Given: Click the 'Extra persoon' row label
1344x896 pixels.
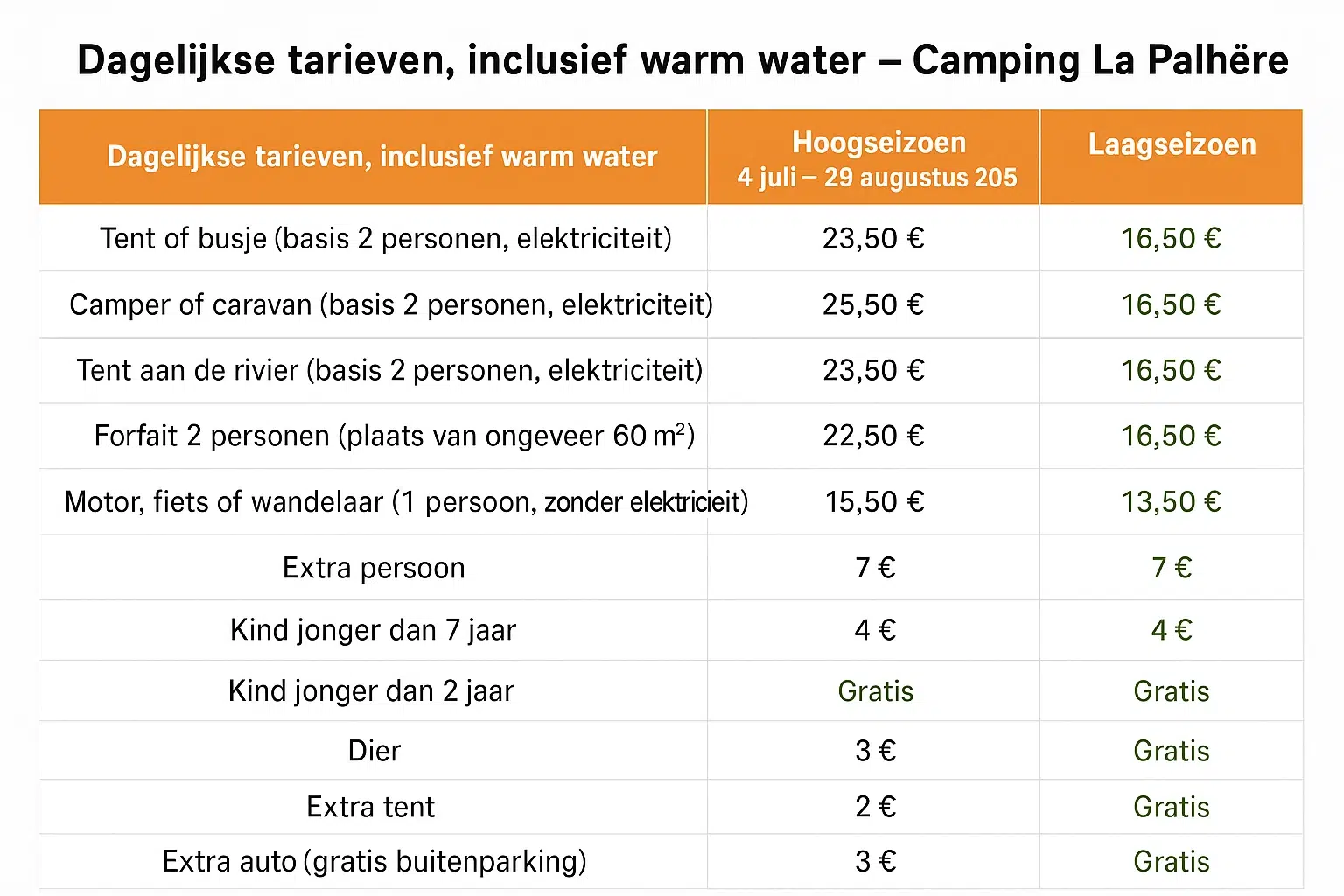Looking at the screenshot, I should click(374, 568).
